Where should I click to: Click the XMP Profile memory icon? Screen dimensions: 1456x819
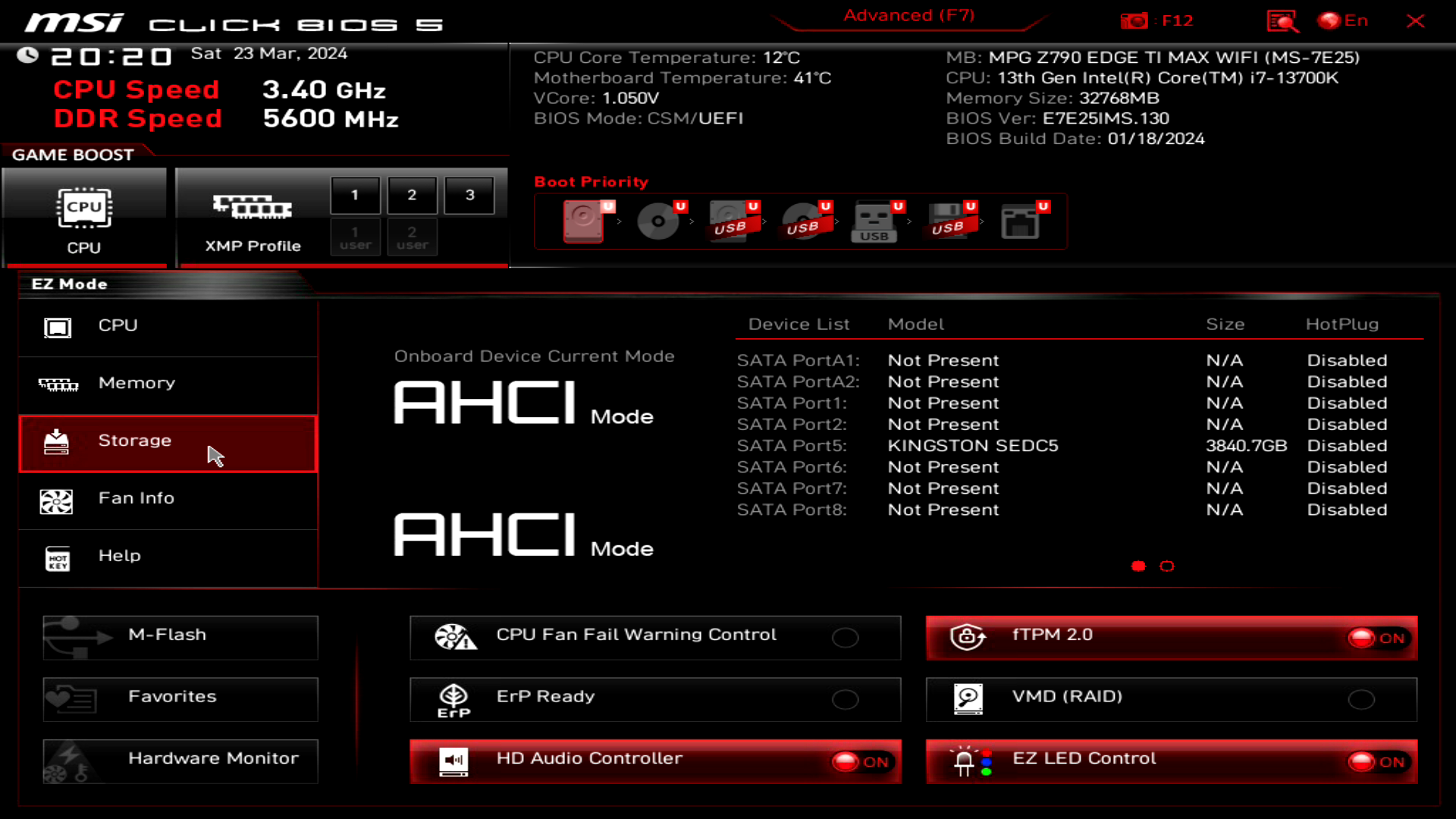pyautogui.click(x=253, y=206)
